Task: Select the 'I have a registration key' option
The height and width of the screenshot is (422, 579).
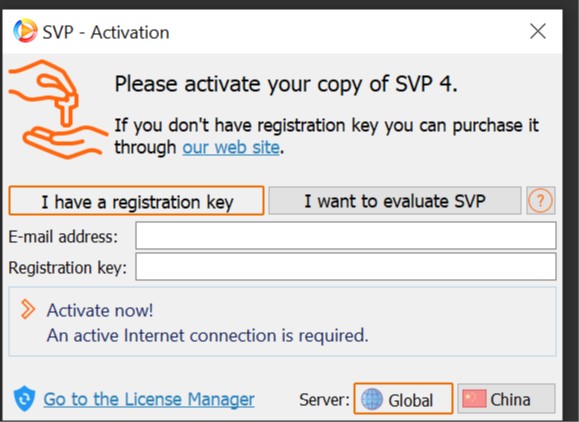Action: 136,201
